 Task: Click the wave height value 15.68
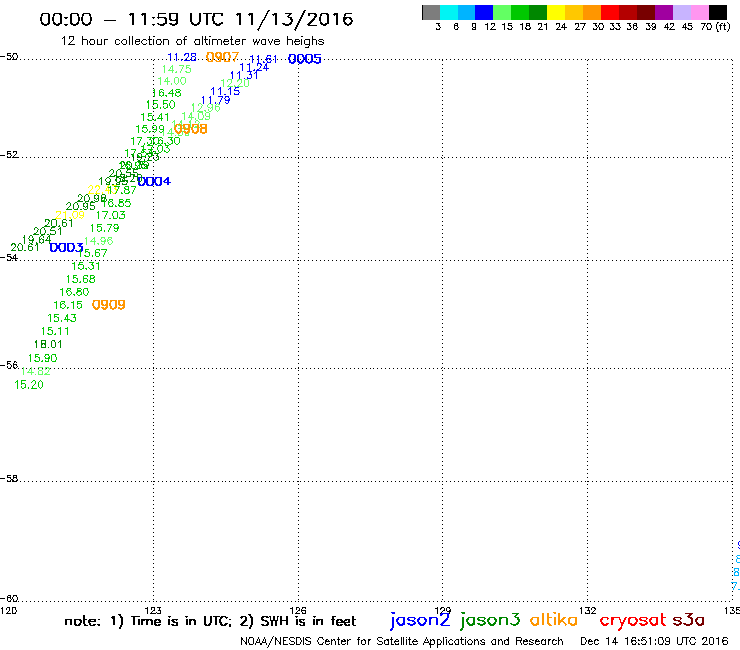click(x=81, y=279)
